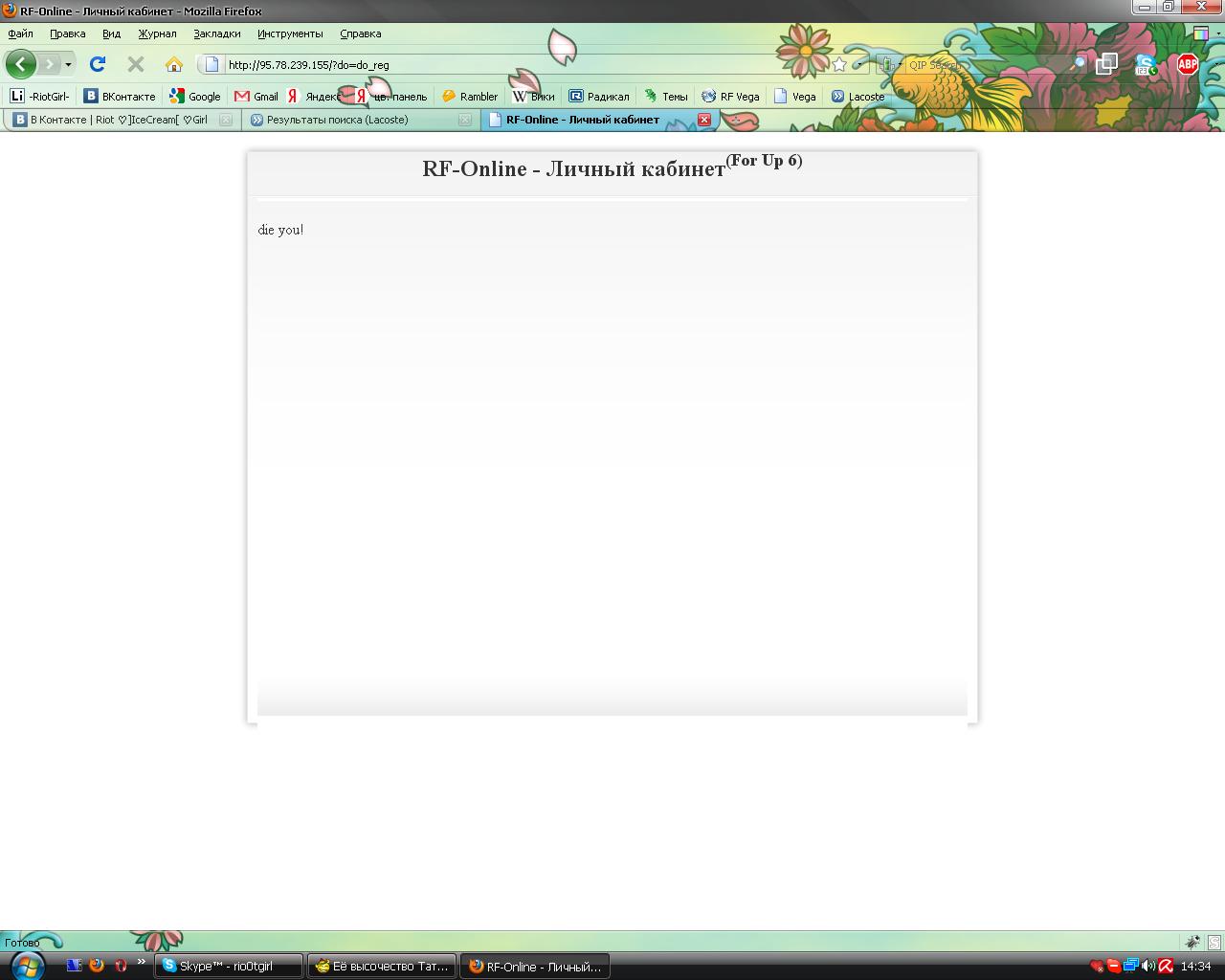Open the ВКонтакте bookmark
This screenshot has height=980, width=1225.
(120, 96)
